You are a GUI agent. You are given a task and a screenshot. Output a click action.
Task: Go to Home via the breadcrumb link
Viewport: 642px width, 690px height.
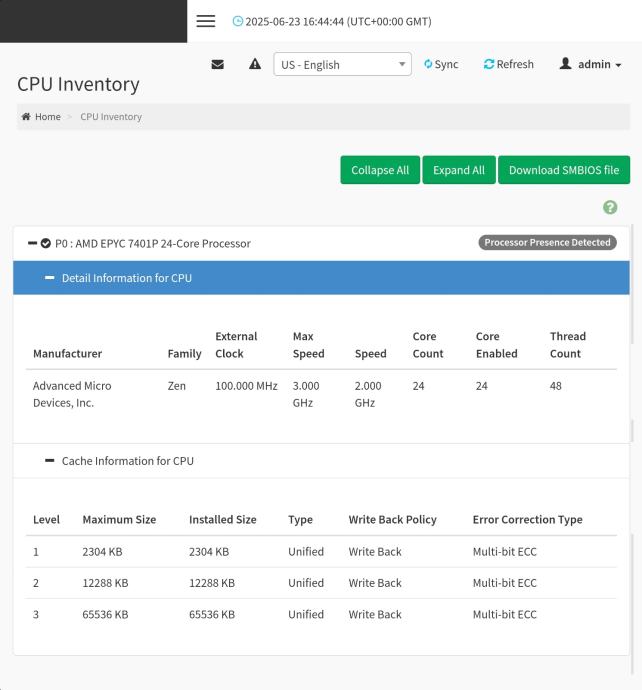pyautogui.click(x=48, y=117)
